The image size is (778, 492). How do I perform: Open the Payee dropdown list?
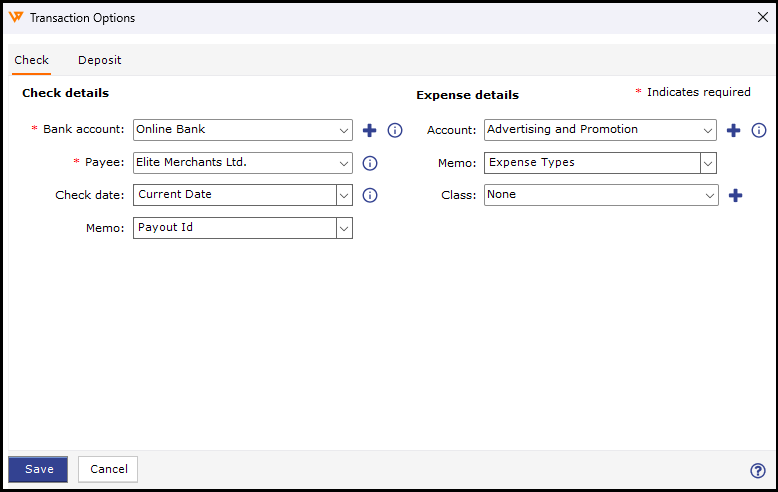[344, 163]
